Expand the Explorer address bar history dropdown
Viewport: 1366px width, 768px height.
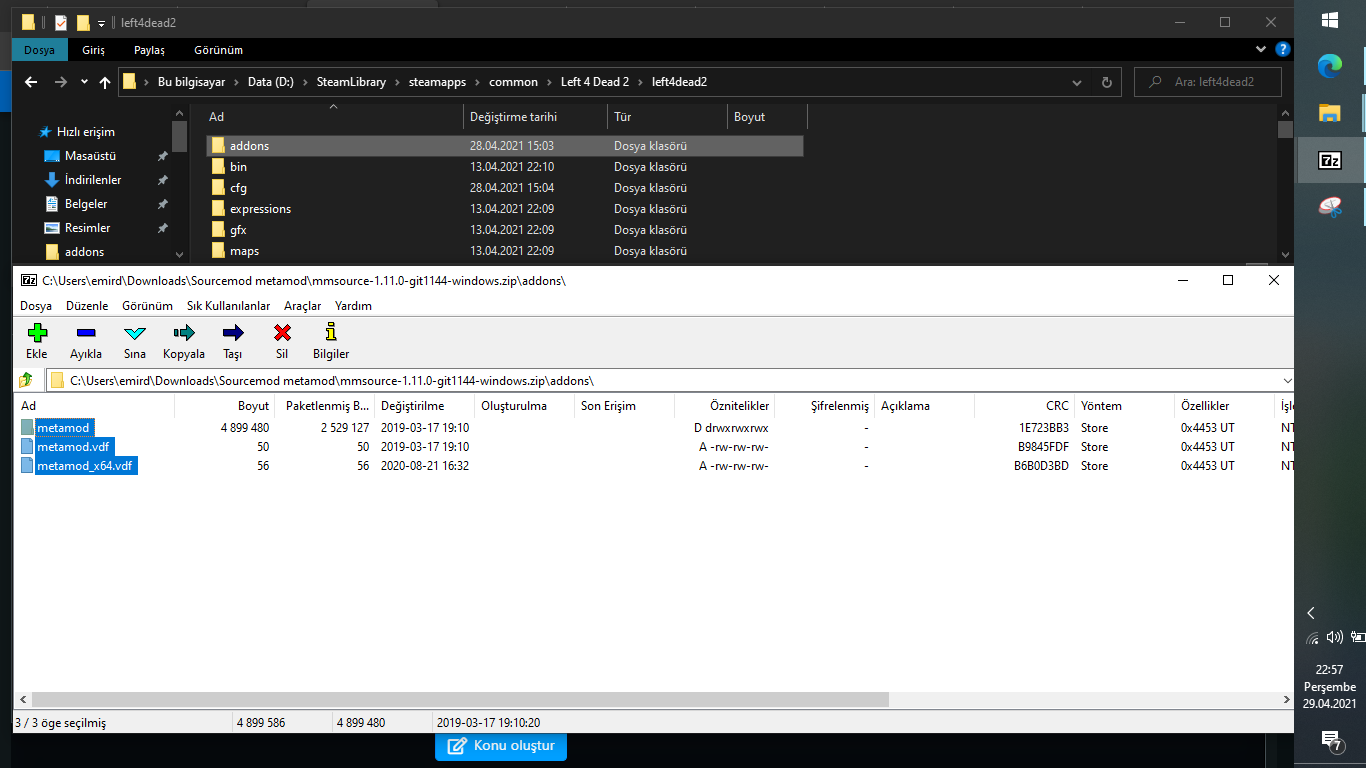click(x=1076, y=82)
